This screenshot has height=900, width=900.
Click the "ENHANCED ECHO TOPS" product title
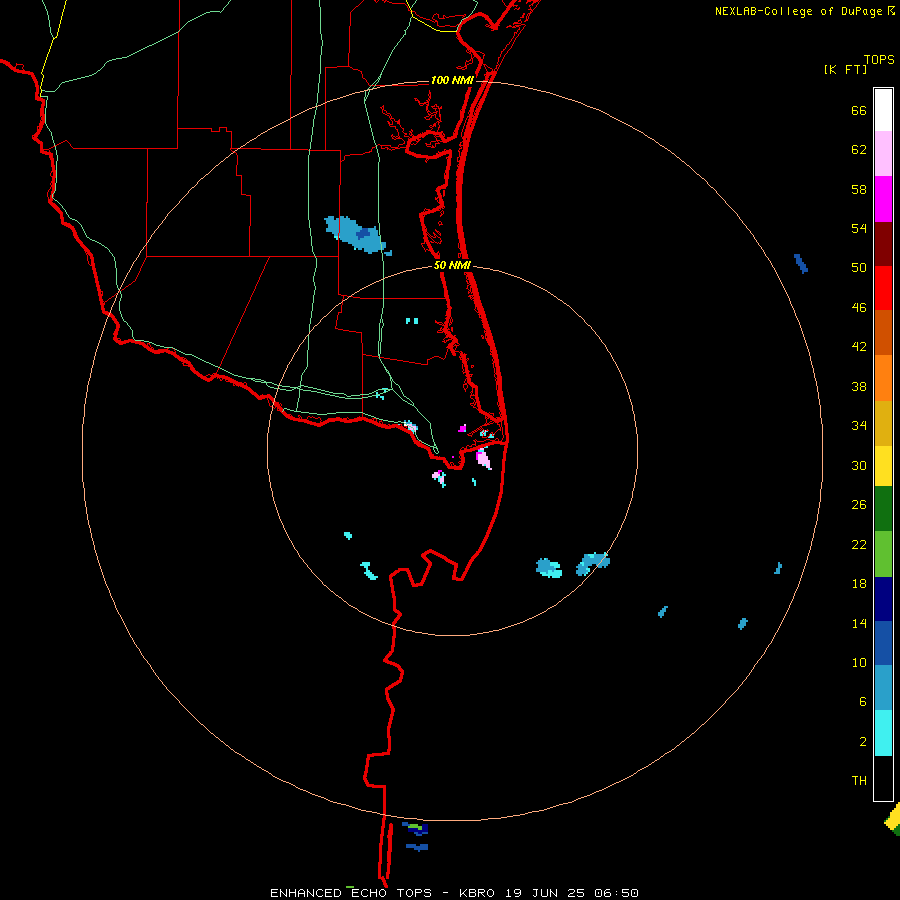351,893
